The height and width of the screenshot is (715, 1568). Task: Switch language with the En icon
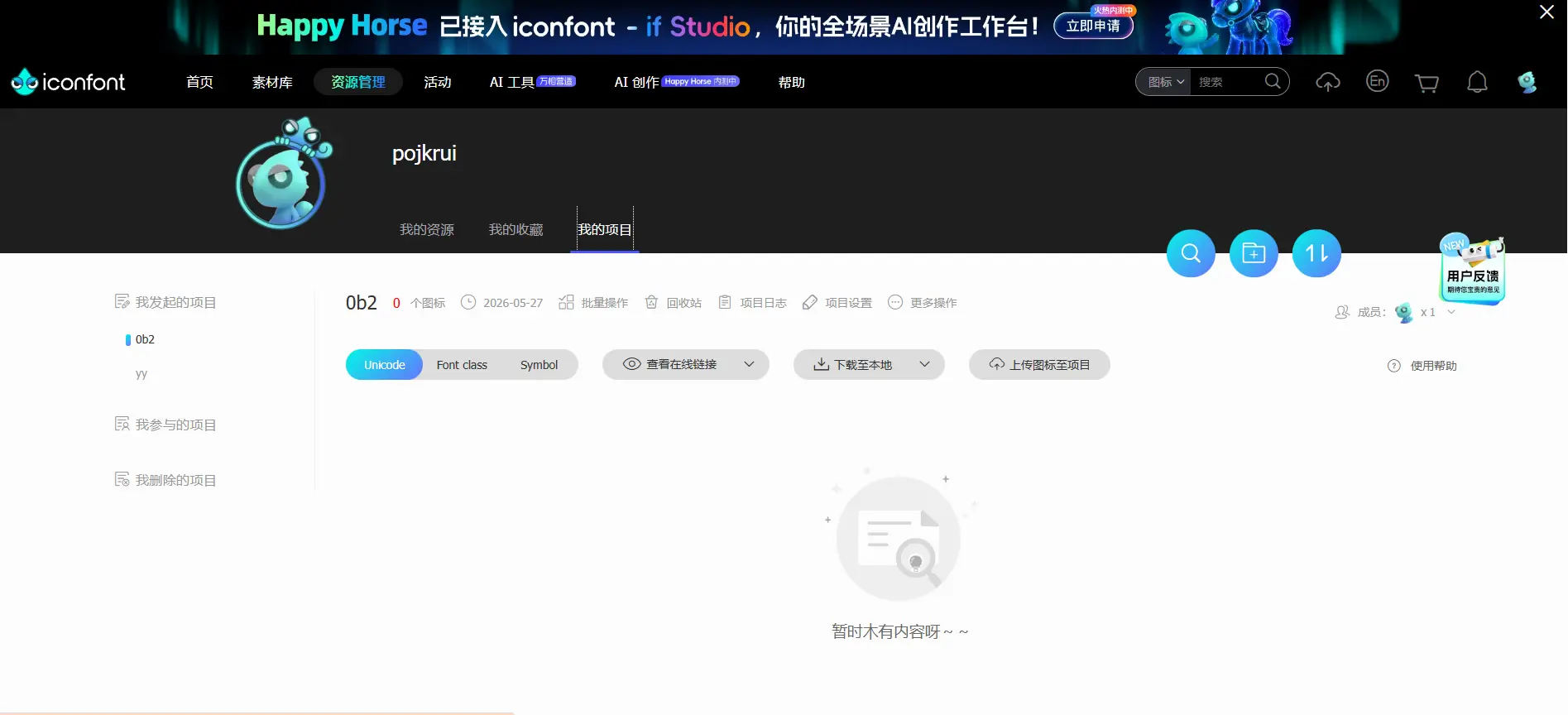click(x=1378, y=81)
